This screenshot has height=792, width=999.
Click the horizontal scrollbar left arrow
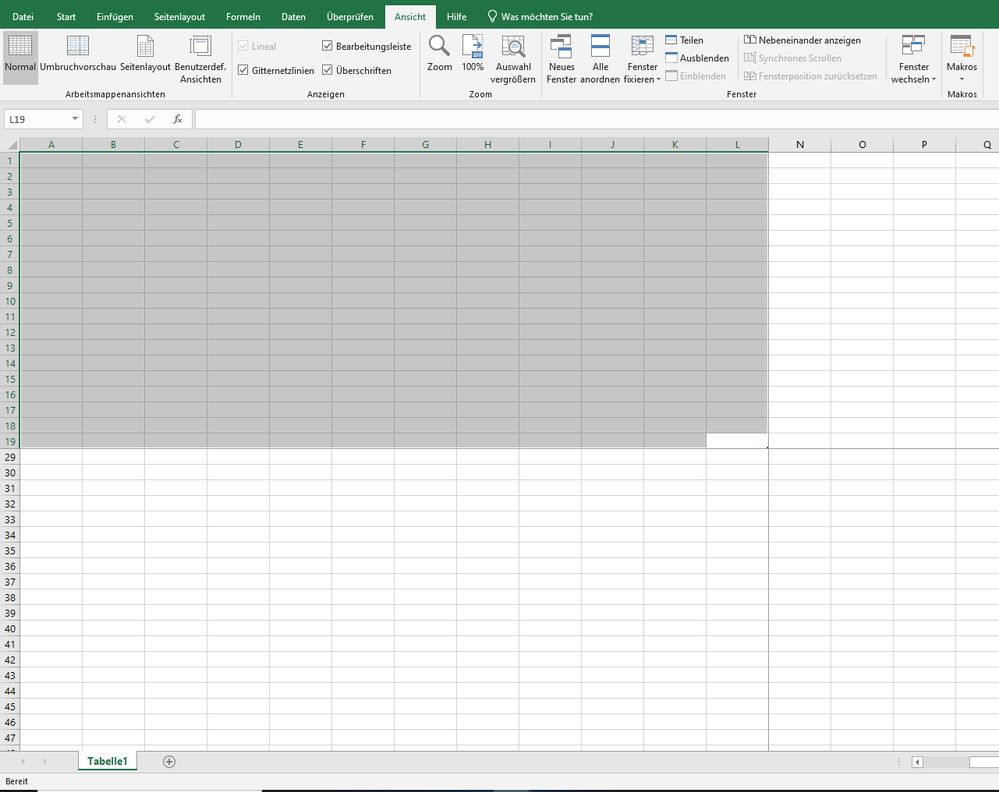pos(917,762)
